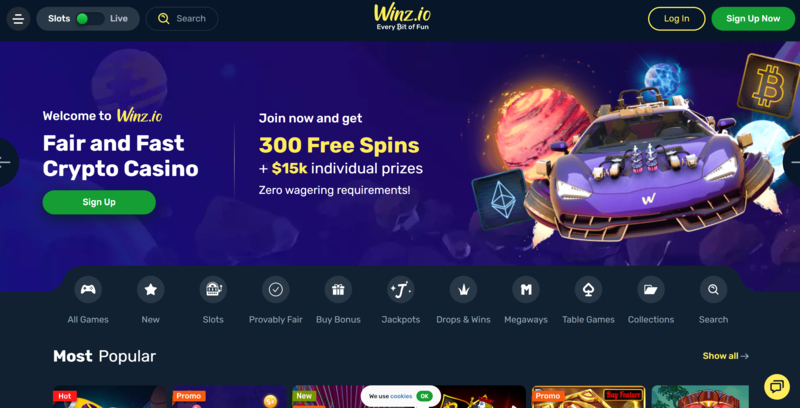
Task: Accept cookies with OK button
Action: tap(424, 396)
